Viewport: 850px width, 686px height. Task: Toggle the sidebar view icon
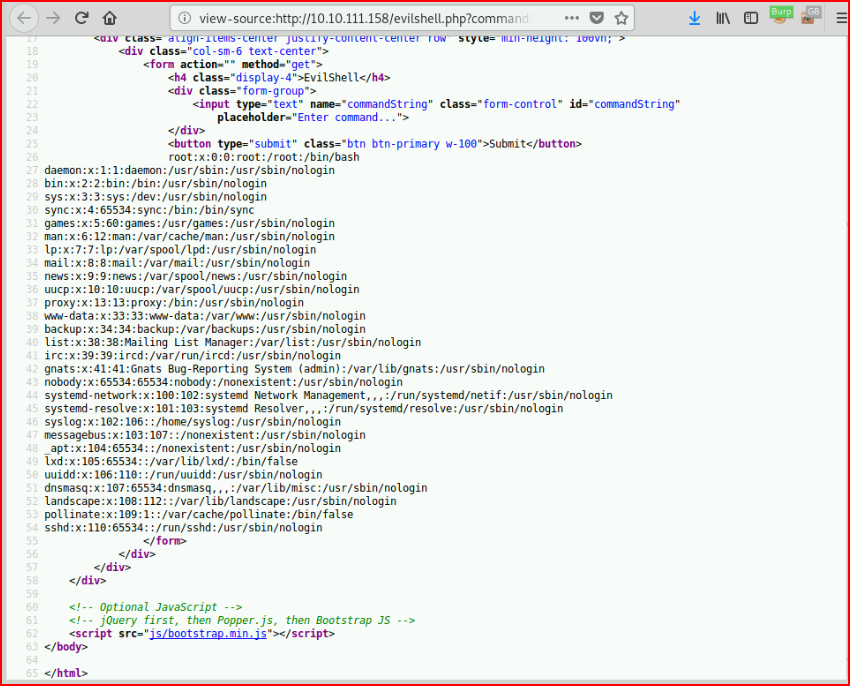(751, 18)
